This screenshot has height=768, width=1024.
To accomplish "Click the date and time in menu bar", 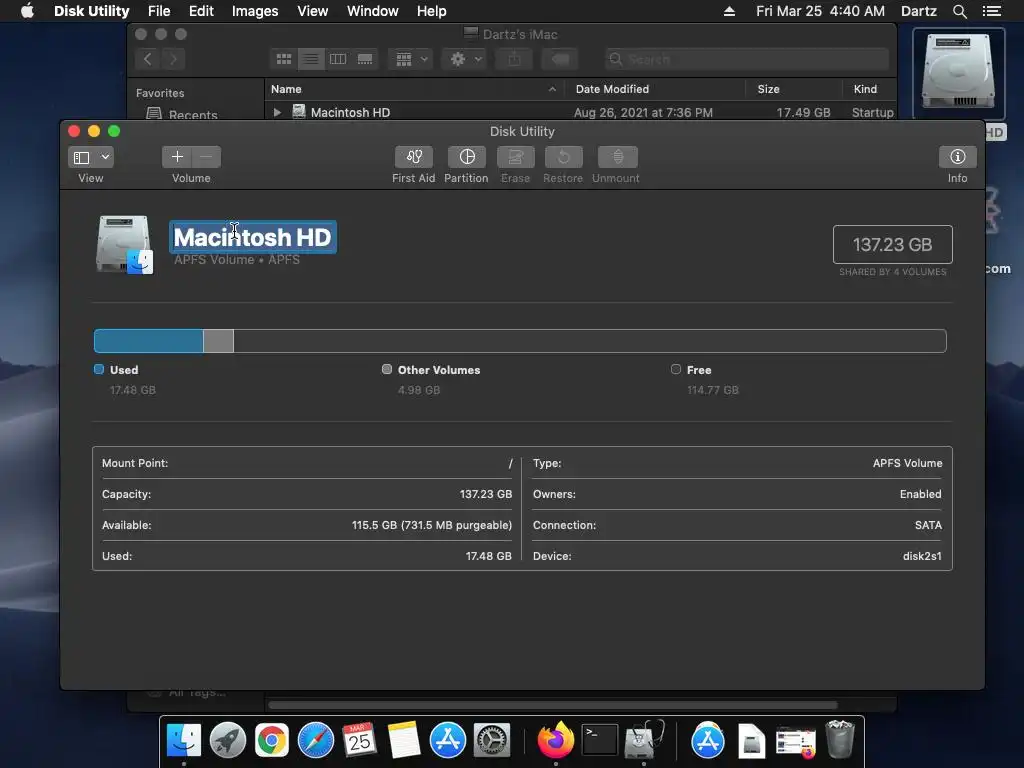I will point(820,11).
